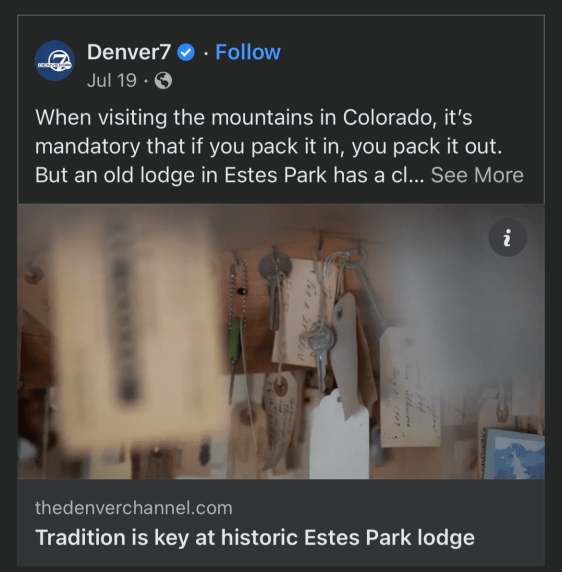This screenshot has width=562, height=572.
Task: Click the blank white tag in photo
Action: coord(339,435)
